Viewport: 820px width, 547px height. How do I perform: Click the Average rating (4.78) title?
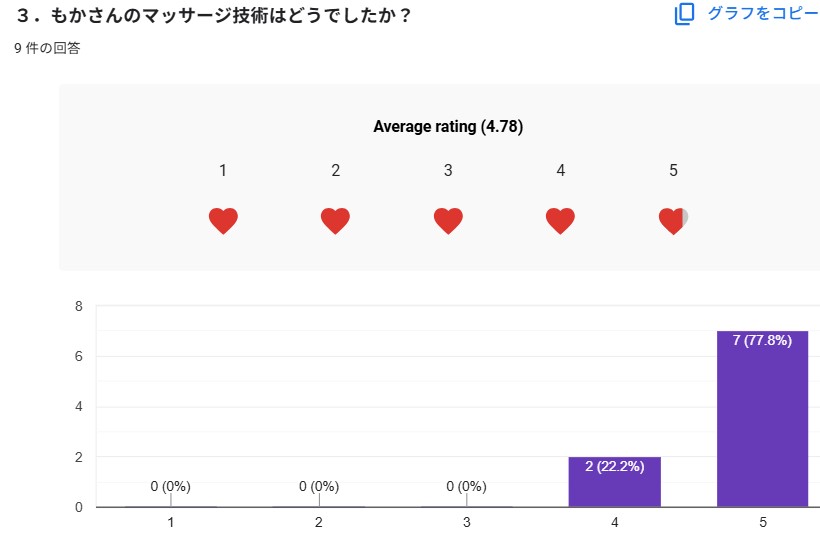click(x=448, y=127)
